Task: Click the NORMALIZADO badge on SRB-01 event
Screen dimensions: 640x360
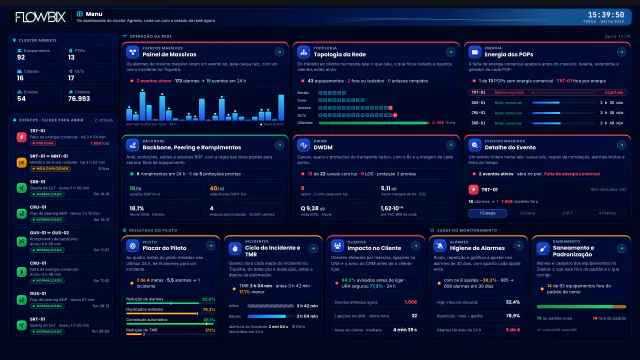Action: [x=47, y=194]
